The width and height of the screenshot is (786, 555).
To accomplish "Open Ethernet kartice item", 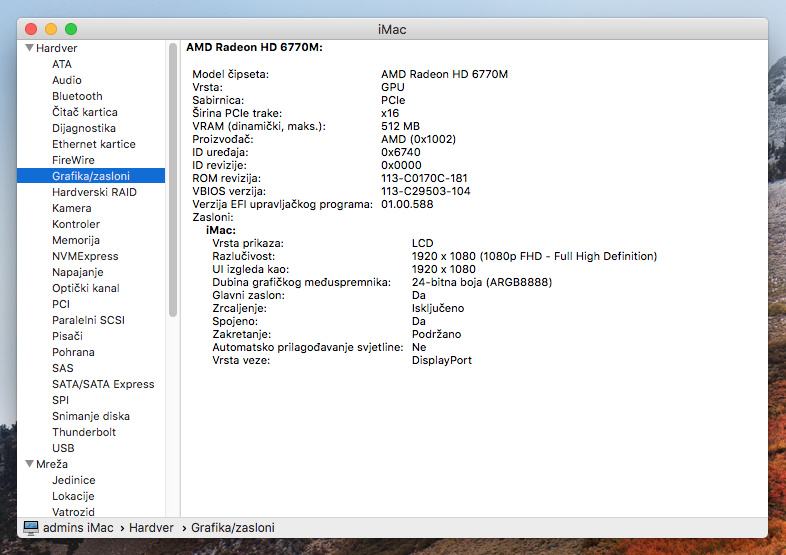I will click(93, 144).
